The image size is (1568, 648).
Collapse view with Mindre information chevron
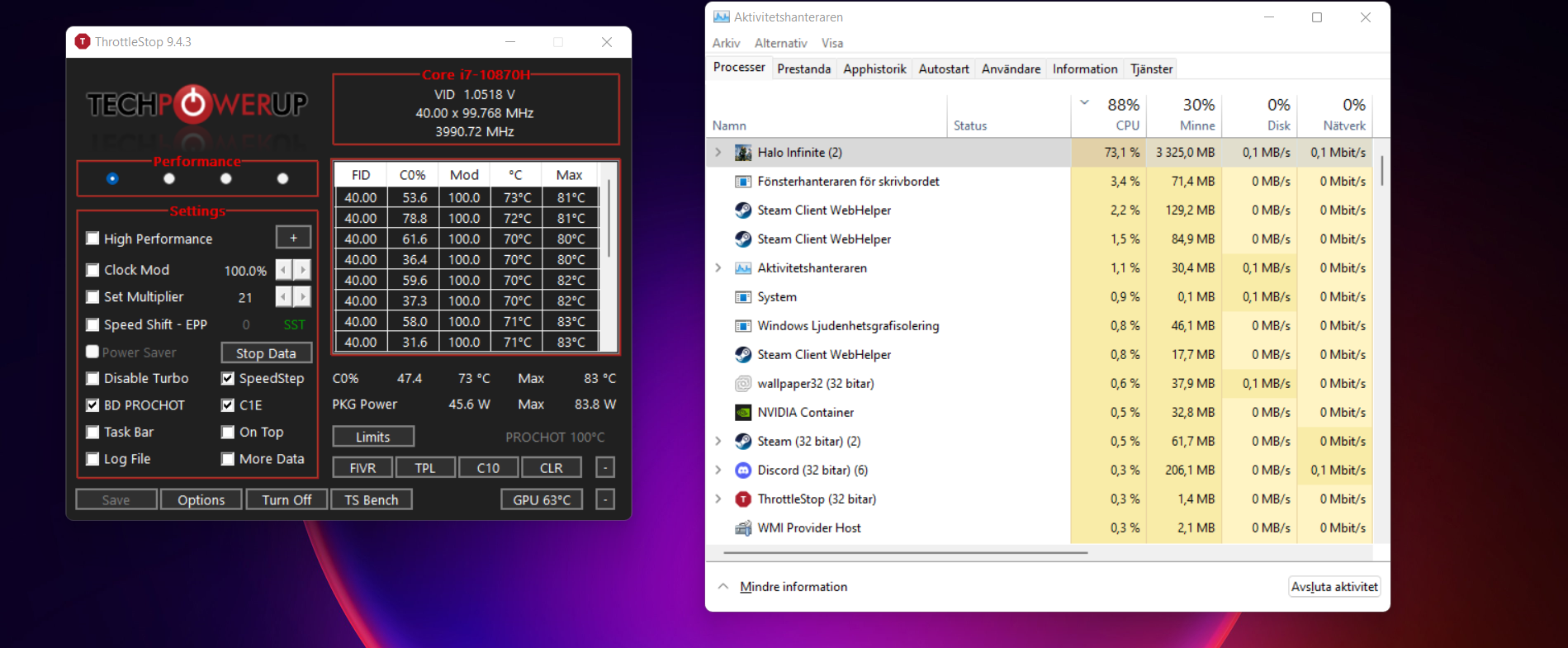723,586
